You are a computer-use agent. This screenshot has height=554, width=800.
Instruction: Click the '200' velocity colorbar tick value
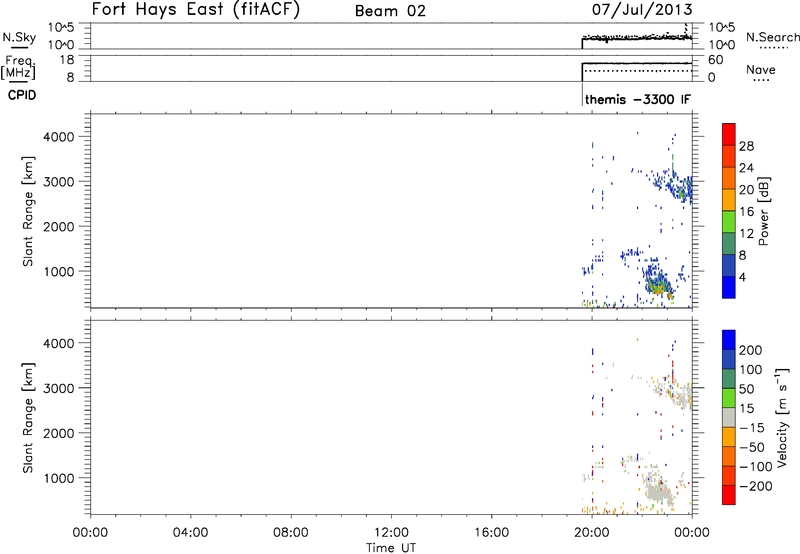(751, 350)
